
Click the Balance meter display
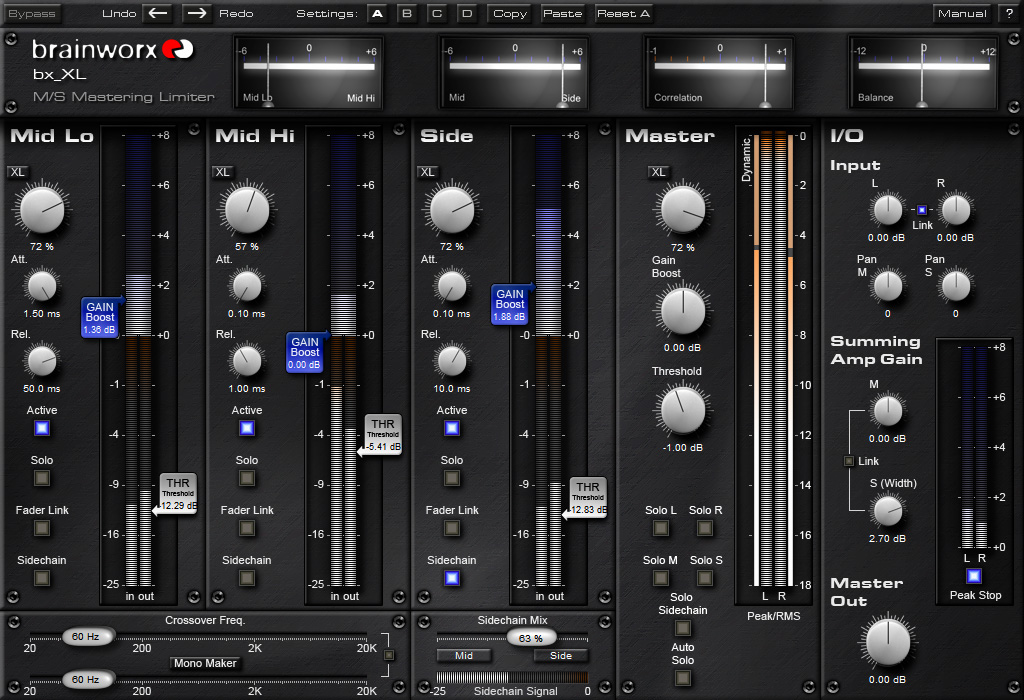tap(923, 72)
